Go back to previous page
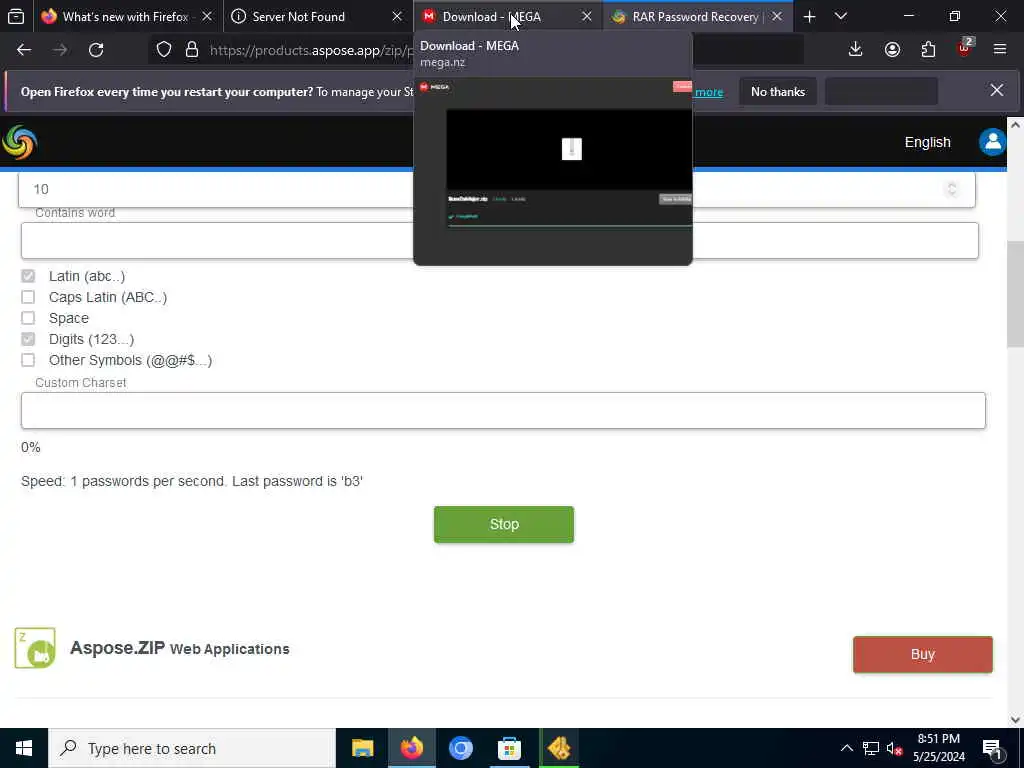Screen dimensions: 1024x768 click(24, 50)
